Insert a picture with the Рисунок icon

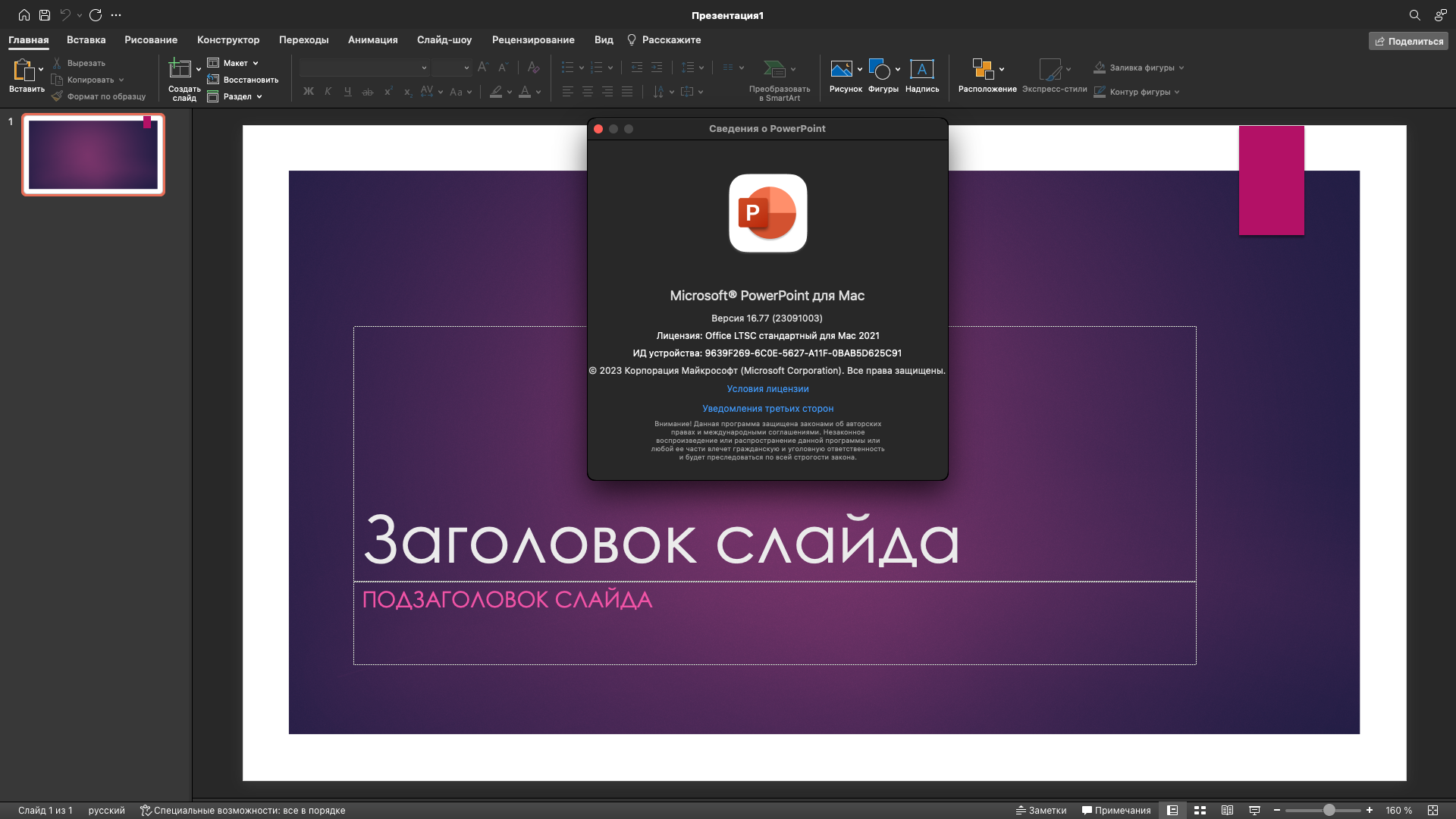click(841, 70)
